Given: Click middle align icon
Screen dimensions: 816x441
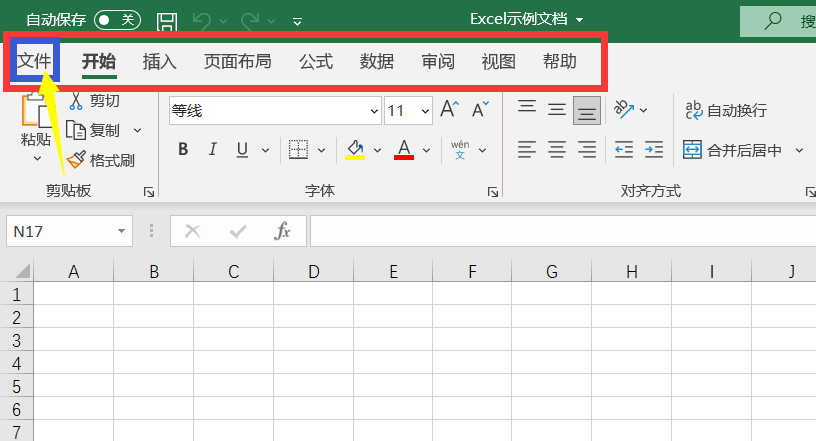Looking at the screenshot, I should [557, 109].
